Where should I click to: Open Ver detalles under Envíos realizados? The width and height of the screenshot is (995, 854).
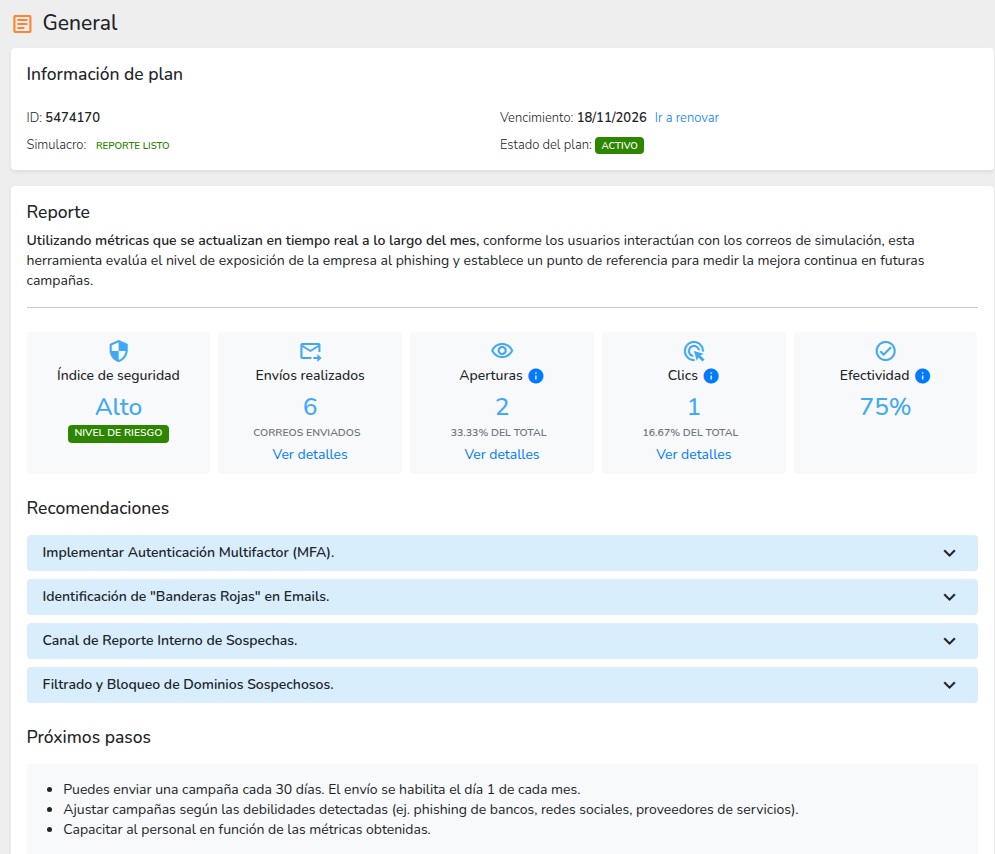click(310, 454)
